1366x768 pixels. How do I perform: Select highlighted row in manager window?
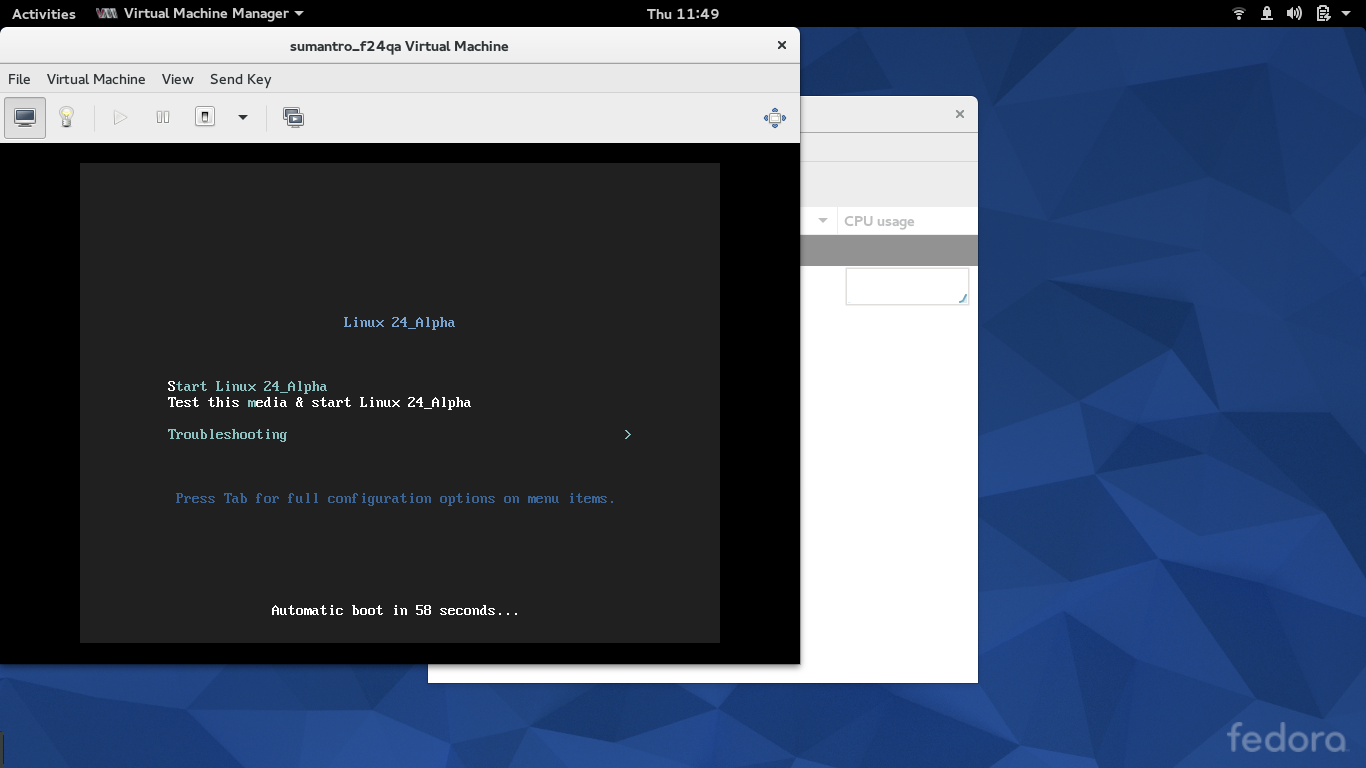pyautogui.click(x=889, y=250)
